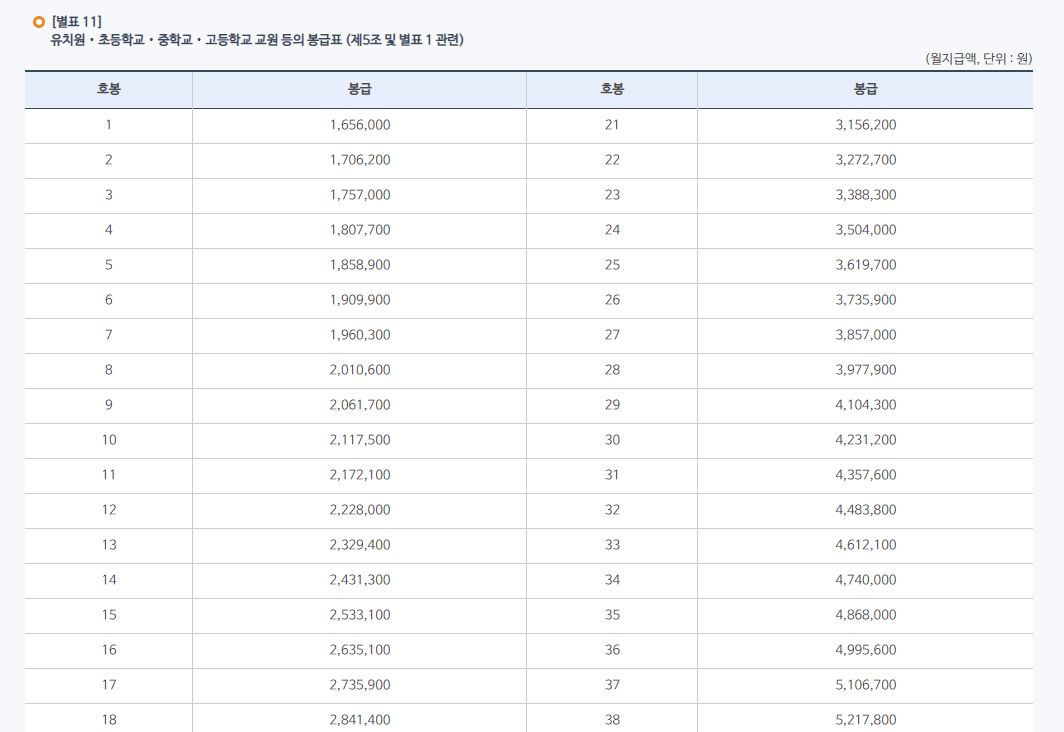Select salary cell 3,388,300

(865, 195)
